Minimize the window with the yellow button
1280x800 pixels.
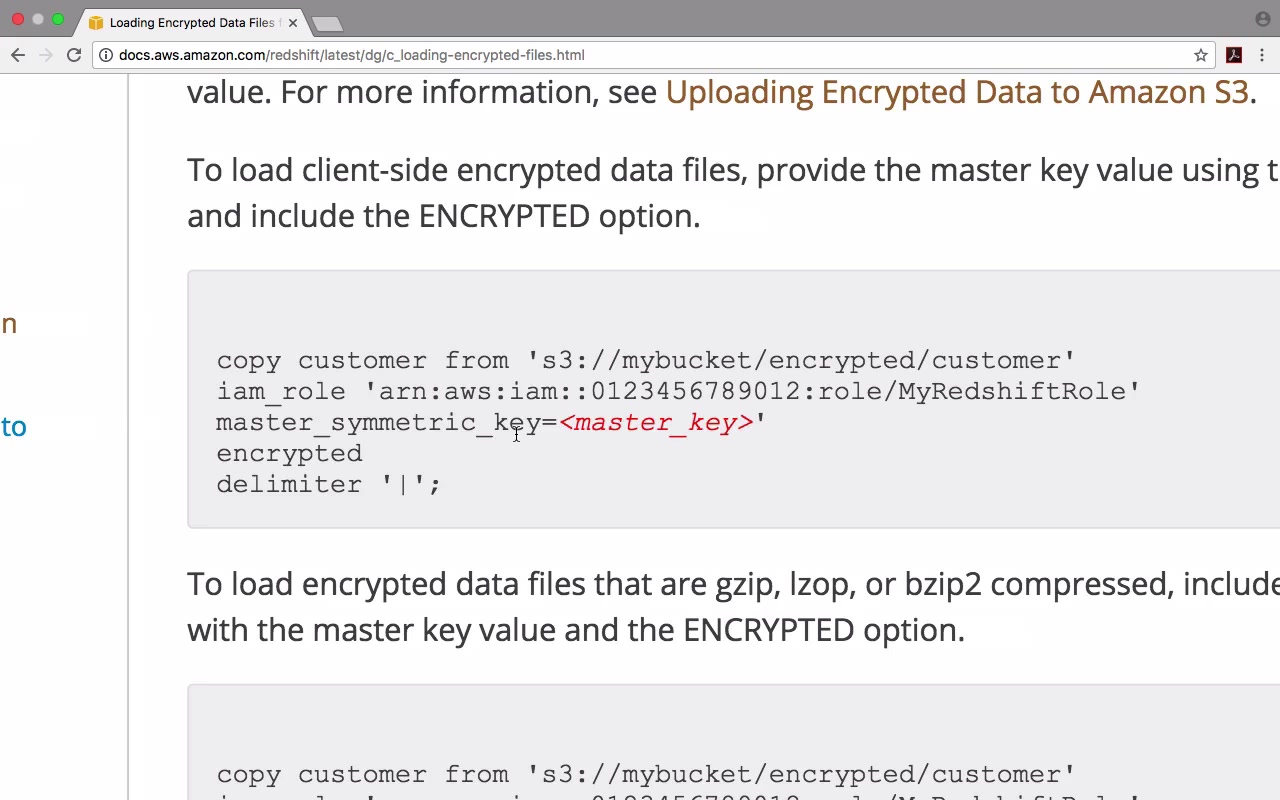[x=38, y=19]
